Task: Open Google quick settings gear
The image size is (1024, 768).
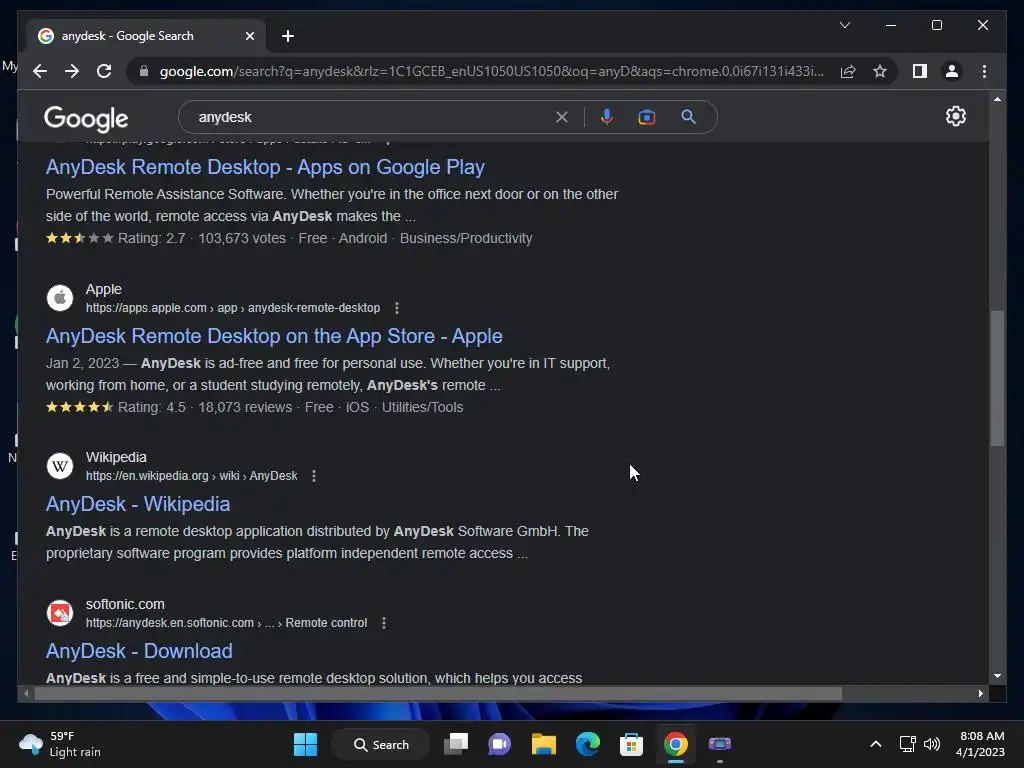Action: [x=955, y=116]
